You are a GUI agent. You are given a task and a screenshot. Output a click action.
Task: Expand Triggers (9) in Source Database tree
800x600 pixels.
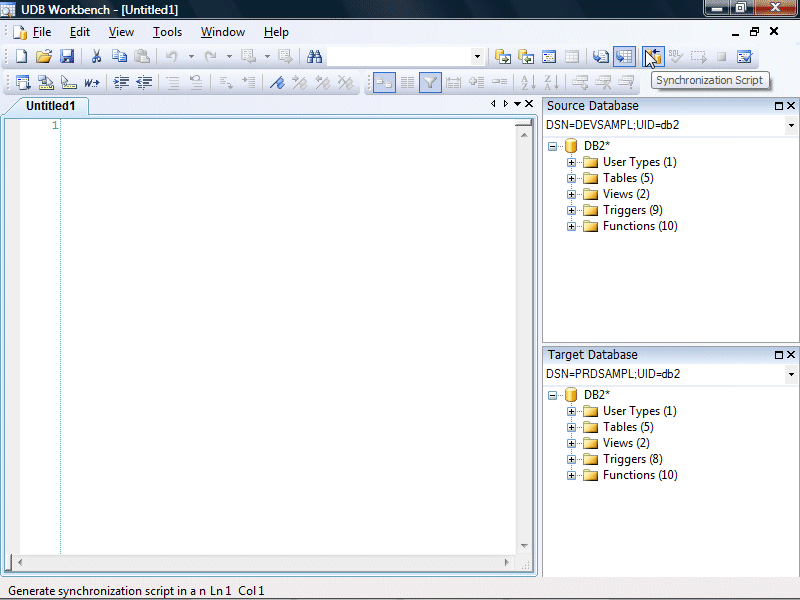click(571, 210)
